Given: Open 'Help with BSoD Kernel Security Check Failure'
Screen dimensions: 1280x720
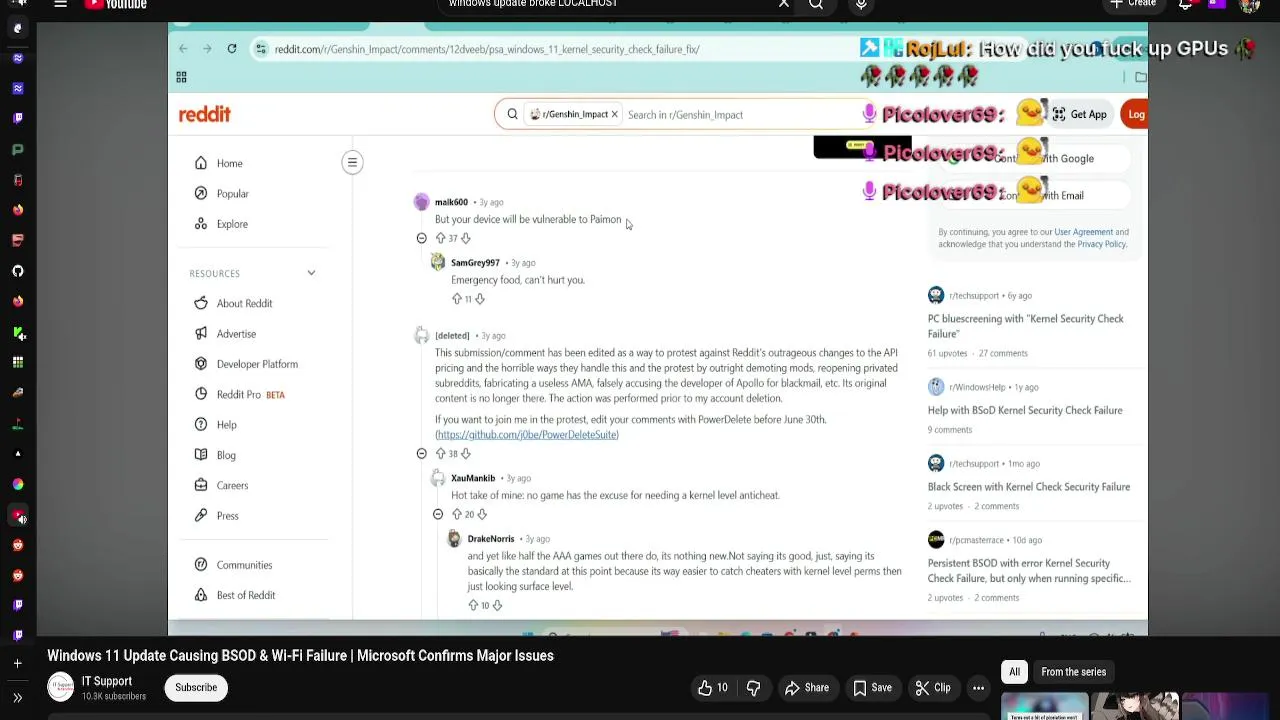Looking at the screenshot, I should click(1025, 410).
